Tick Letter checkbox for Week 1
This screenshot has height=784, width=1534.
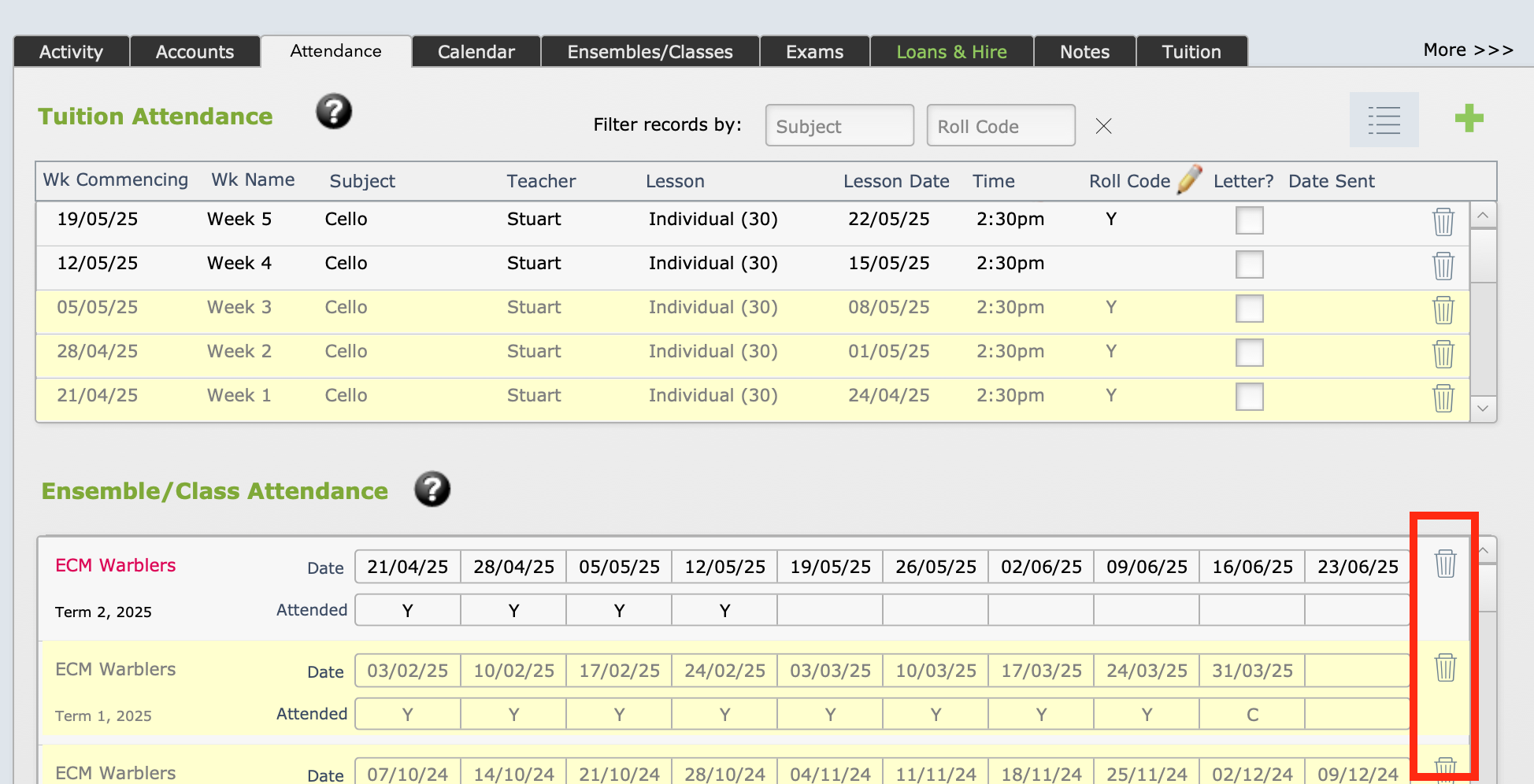pos(1250,397)
